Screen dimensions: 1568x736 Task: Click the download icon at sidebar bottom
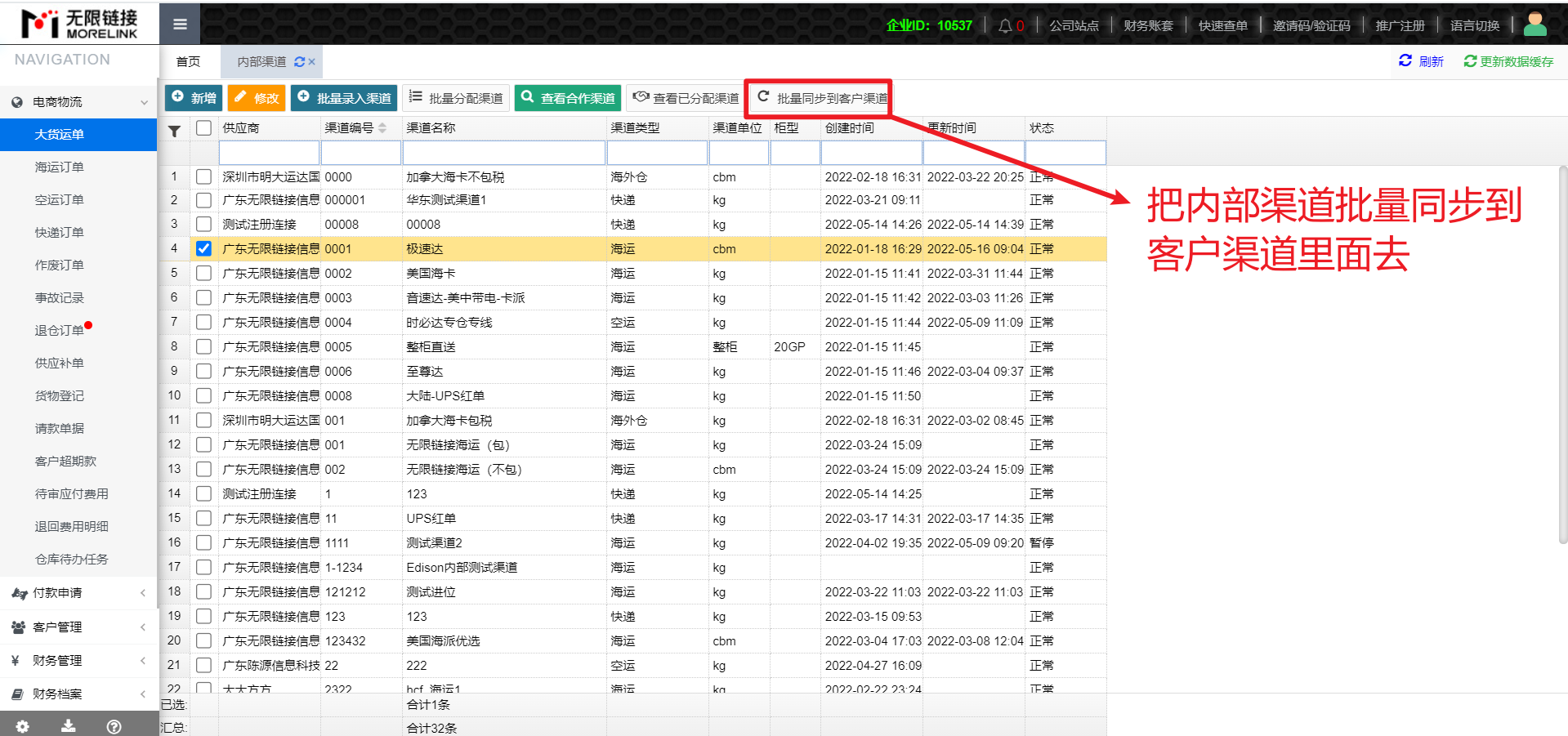pyautogui.click(x=69, y=726)
